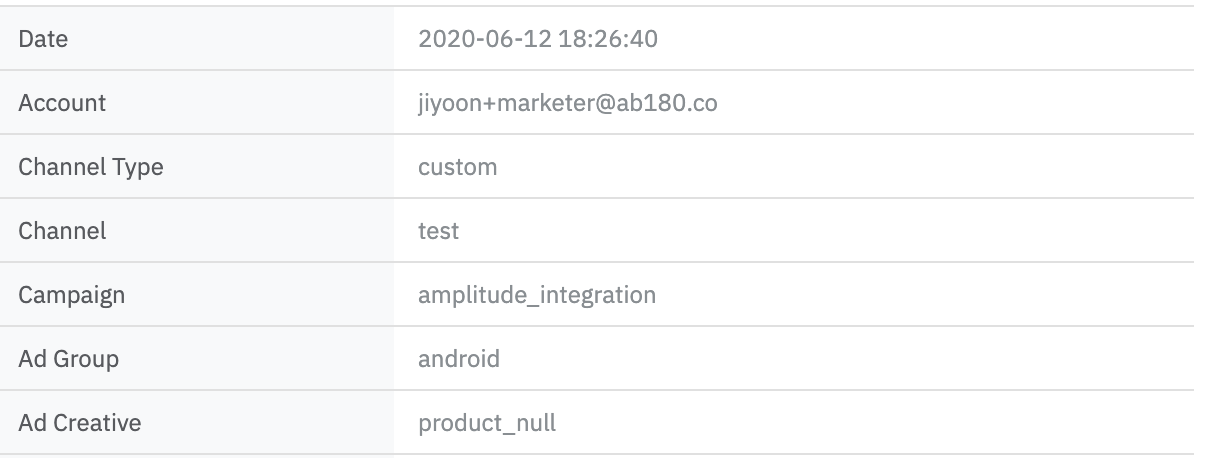1210x458 pixels.
Task: Select the product_null ad creative value
Action: 487,423
